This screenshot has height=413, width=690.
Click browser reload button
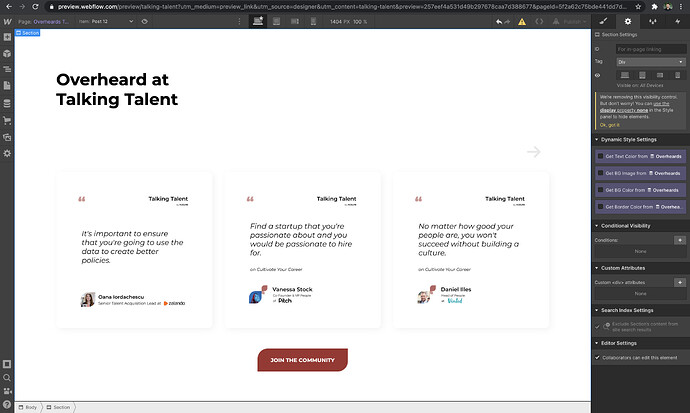(35, 7)
